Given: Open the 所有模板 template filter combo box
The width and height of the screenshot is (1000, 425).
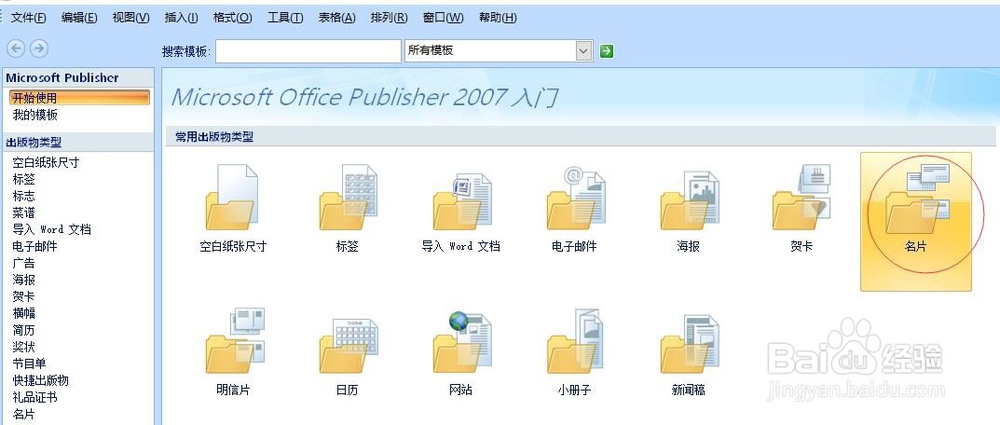Looking at the screenshot, I should 499,51.
